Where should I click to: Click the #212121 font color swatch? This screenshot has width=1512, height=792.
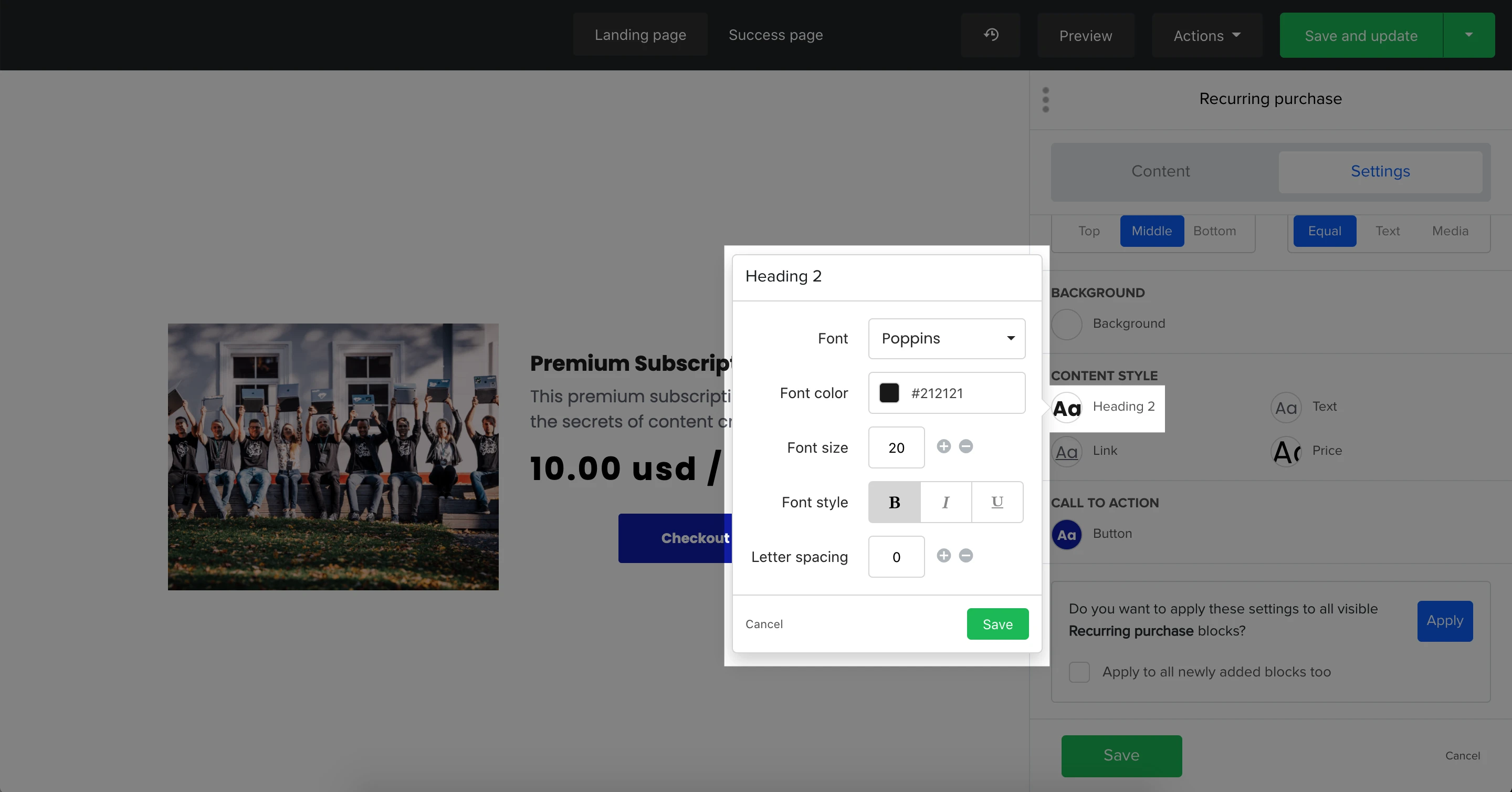[x=889, y=393]
